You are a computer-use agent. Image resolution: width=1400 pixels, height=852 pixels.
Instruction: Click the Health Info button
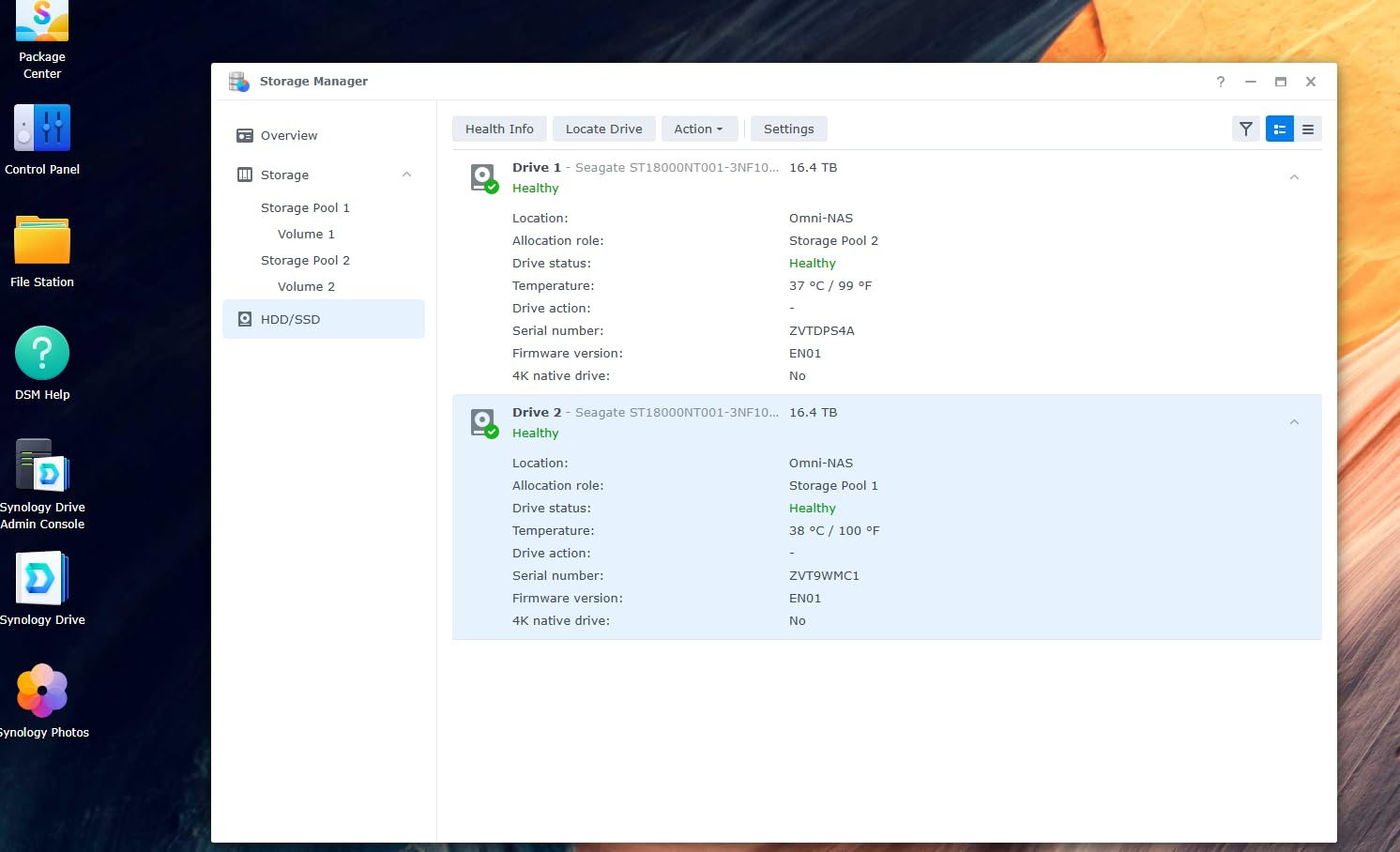tap(499, 129)
